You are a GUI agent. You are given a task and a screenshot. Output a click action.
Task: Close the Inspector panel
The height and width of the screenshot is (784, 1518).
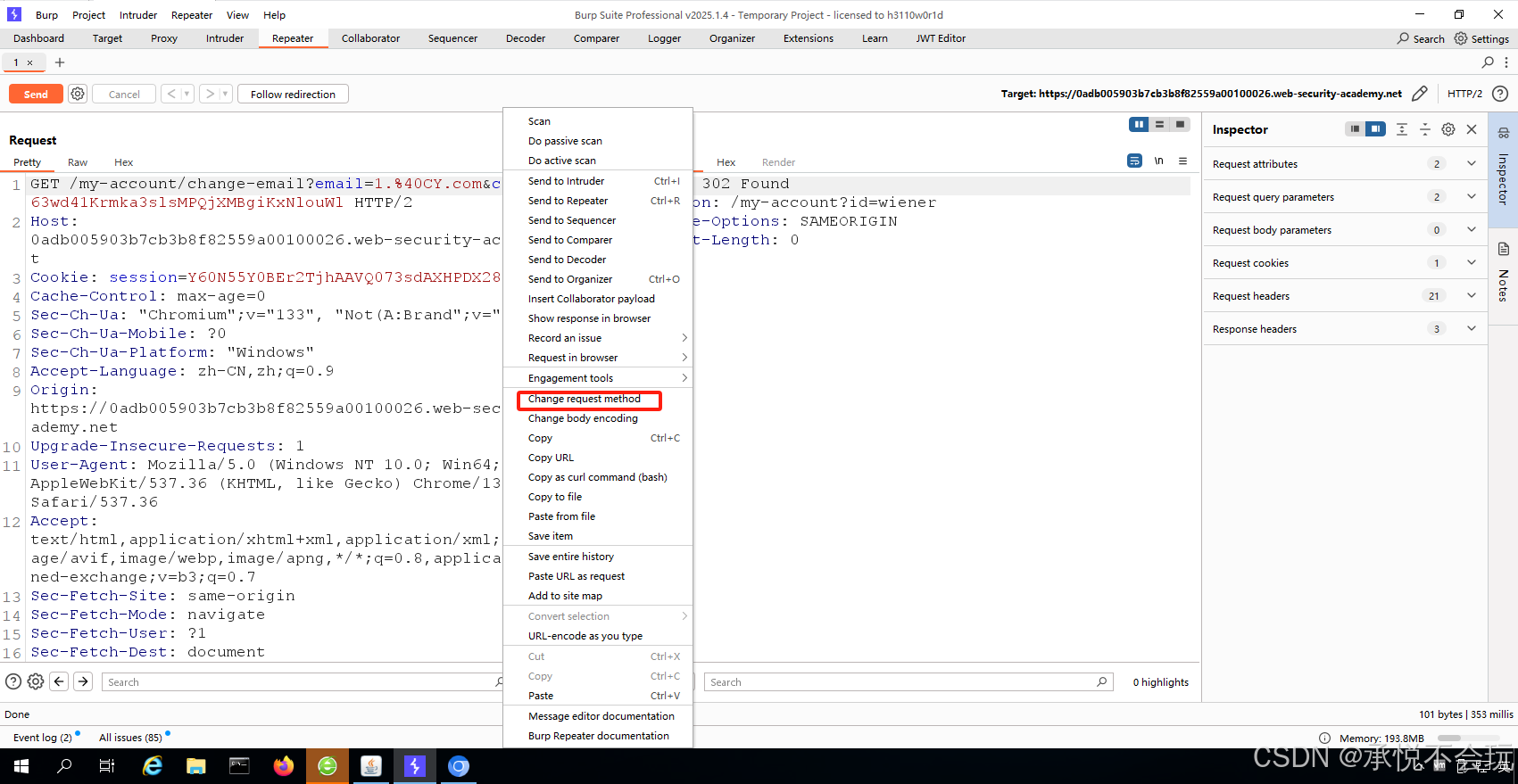click(x=1472, y=129)
